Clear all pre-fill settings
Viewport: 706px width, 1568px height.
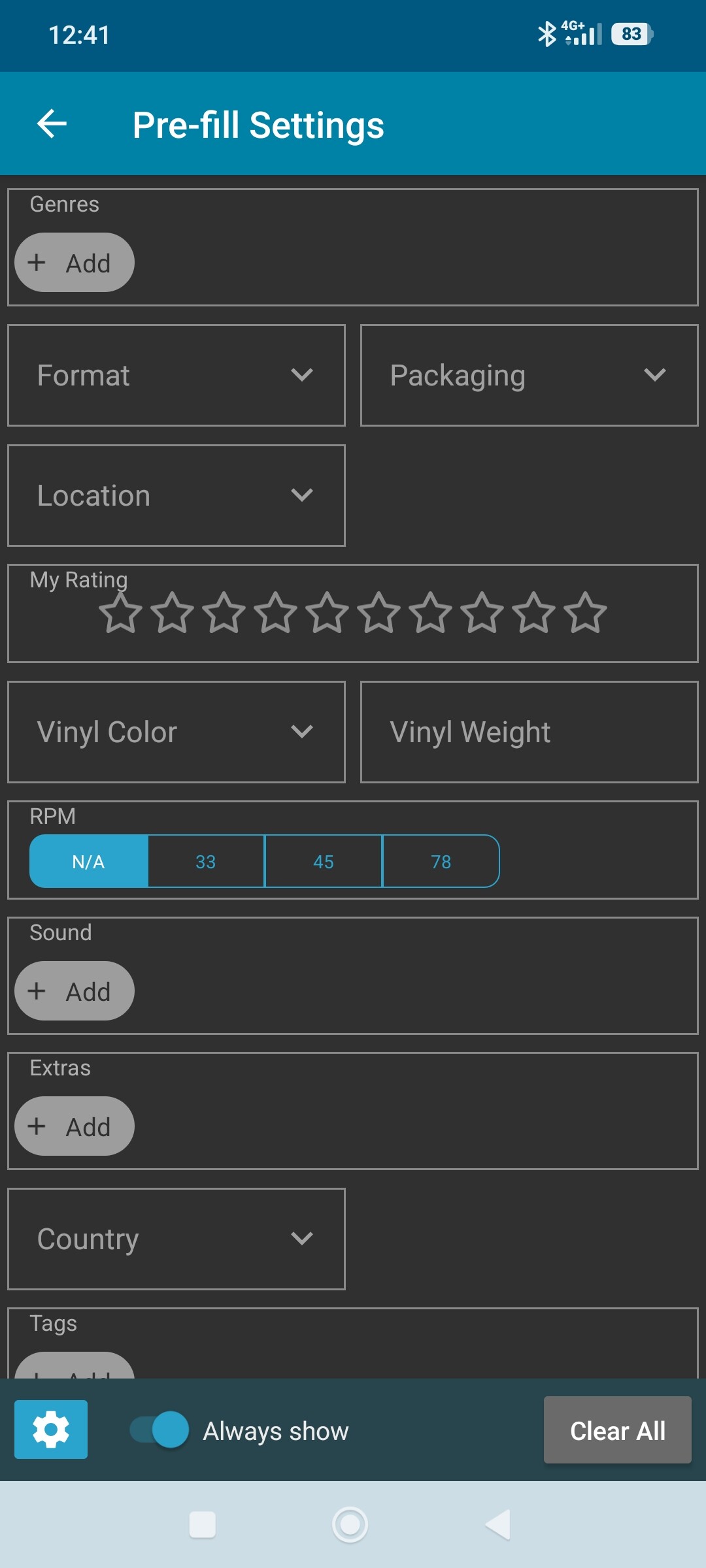tap(618, 1429)
